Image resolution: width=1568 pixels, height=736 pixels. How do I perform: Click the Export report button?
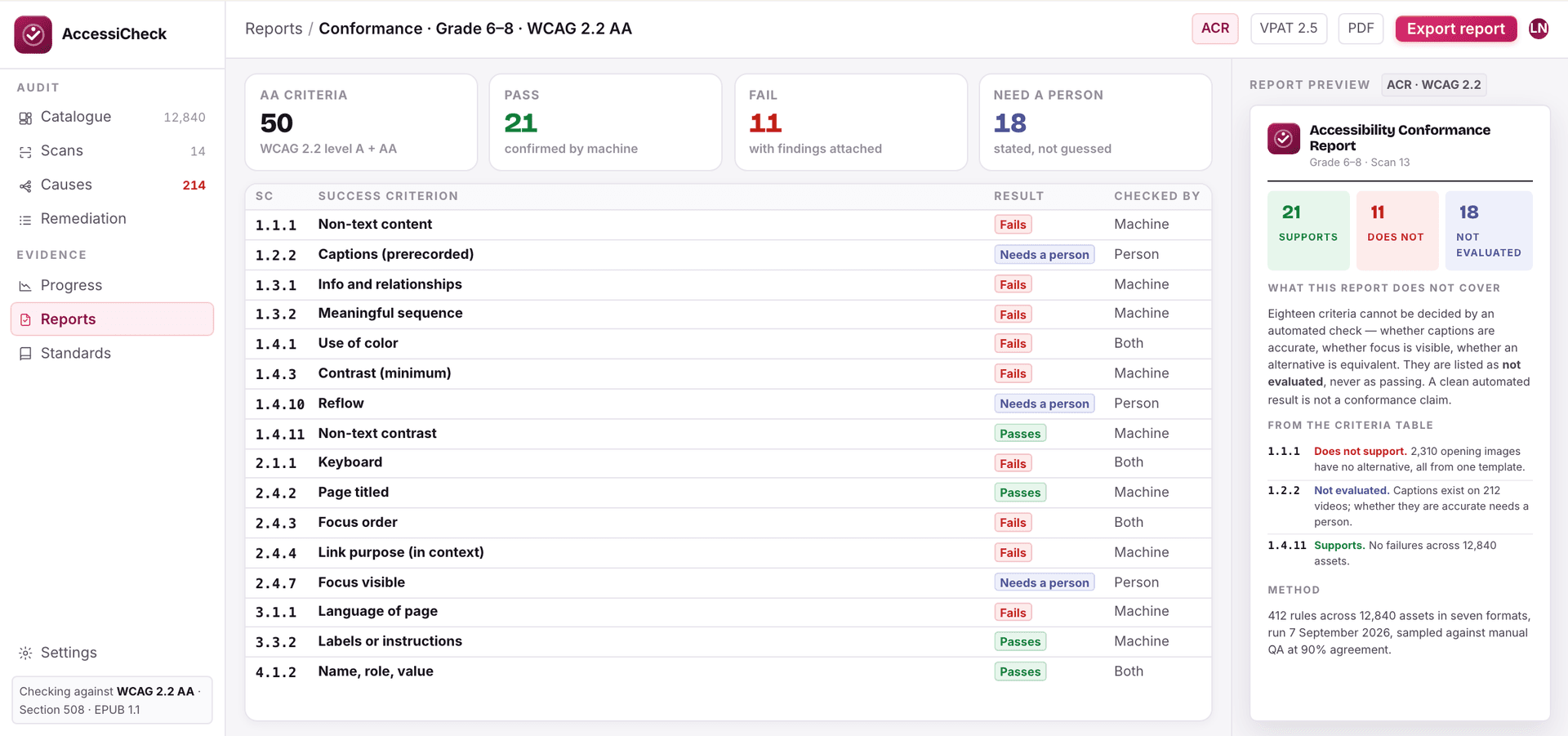click(x=1456, y=29)
